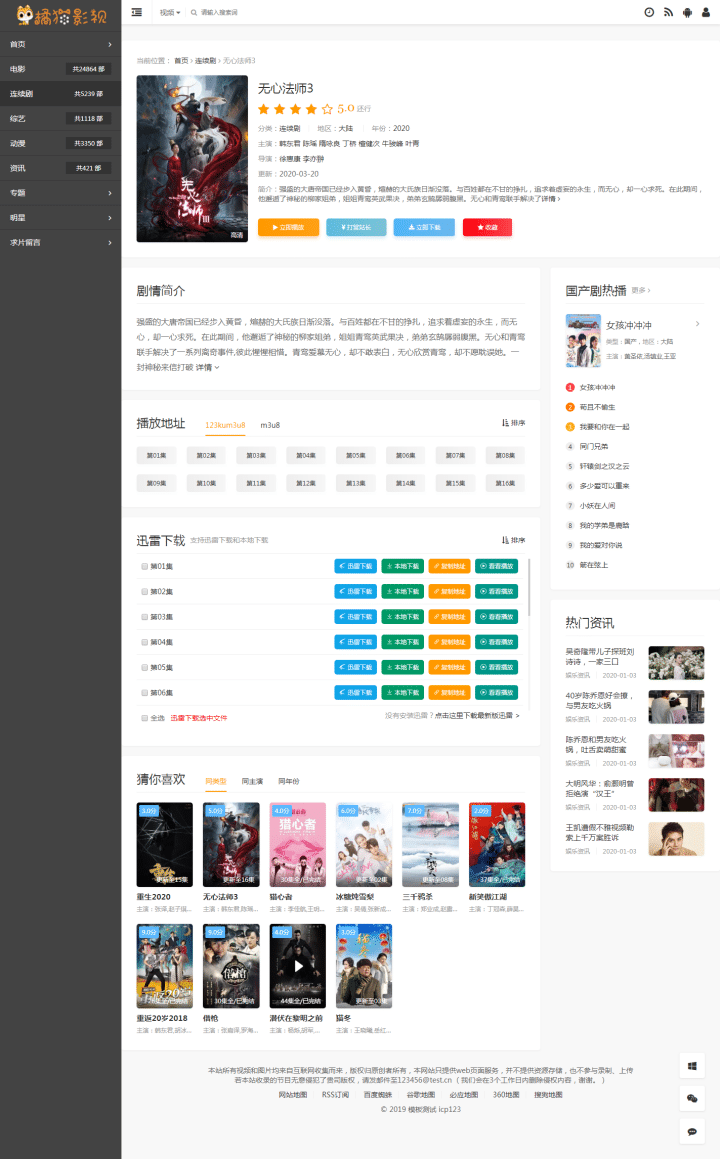Open 女孩冲冲冲 poster thumbnail
The width and height of the screenshot is (720, 1159).
(x=583, y=341)
